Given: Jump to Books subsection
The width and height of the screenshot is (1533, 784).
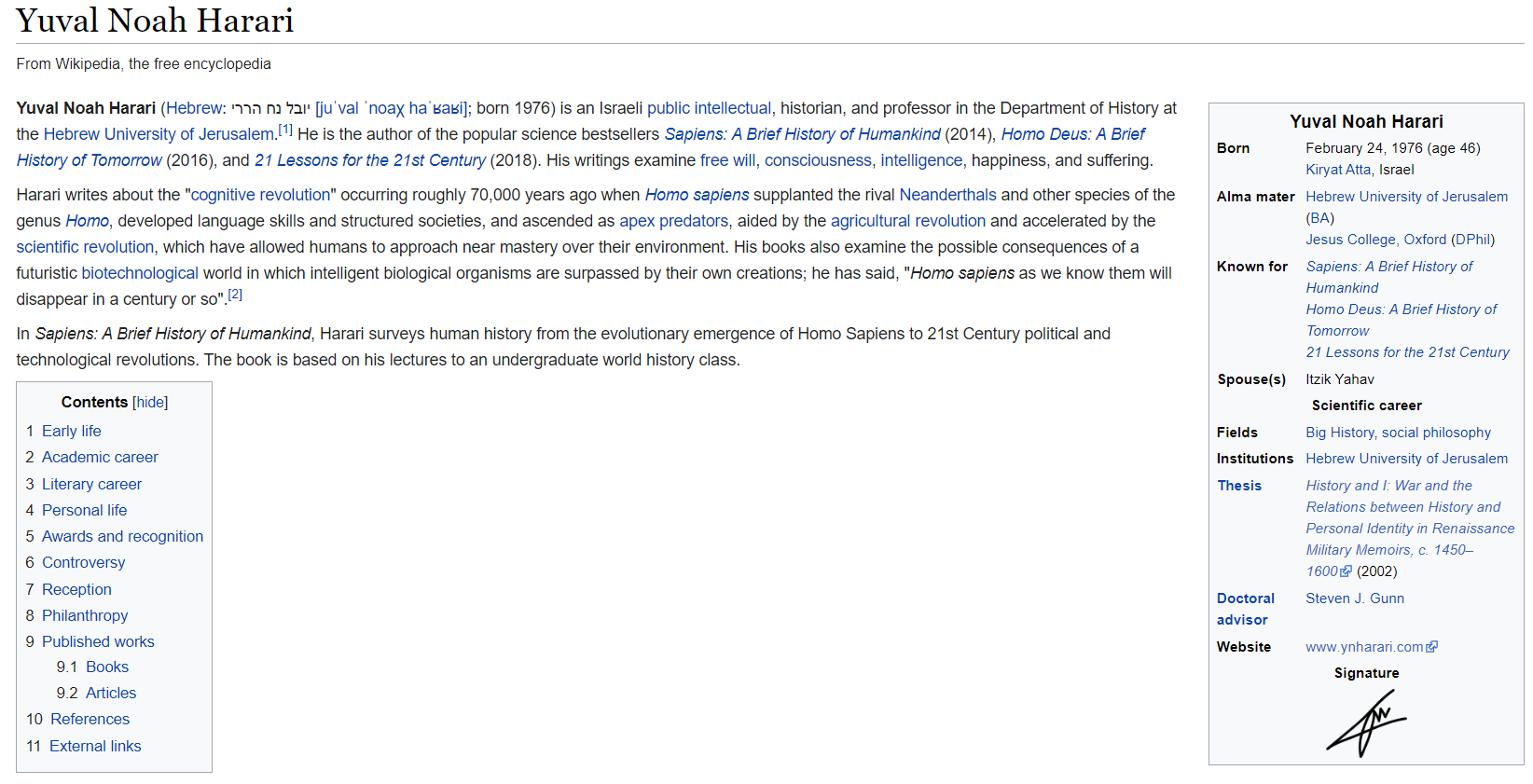Looking at the screenshot, I should point(107,667).
